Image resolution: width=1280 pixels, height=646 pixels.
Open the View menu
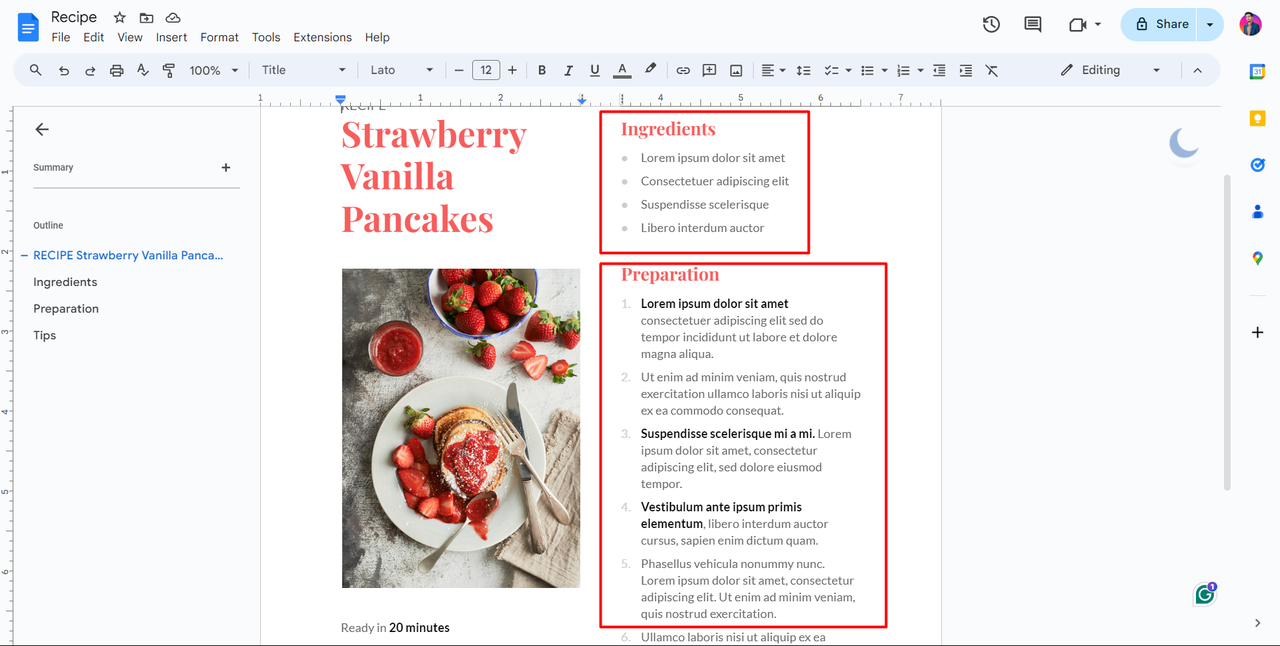pos(130,37)
